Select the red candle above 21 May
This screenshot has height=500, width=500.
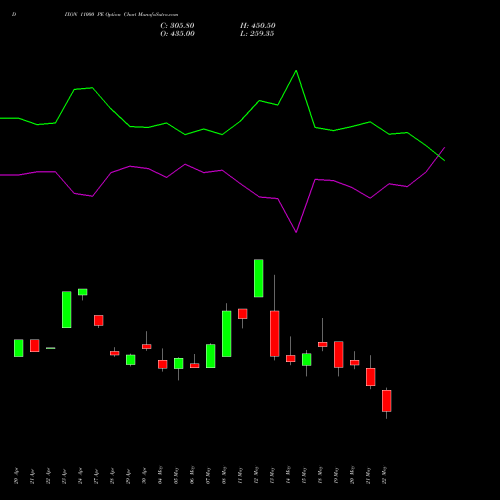coord(370,377)
